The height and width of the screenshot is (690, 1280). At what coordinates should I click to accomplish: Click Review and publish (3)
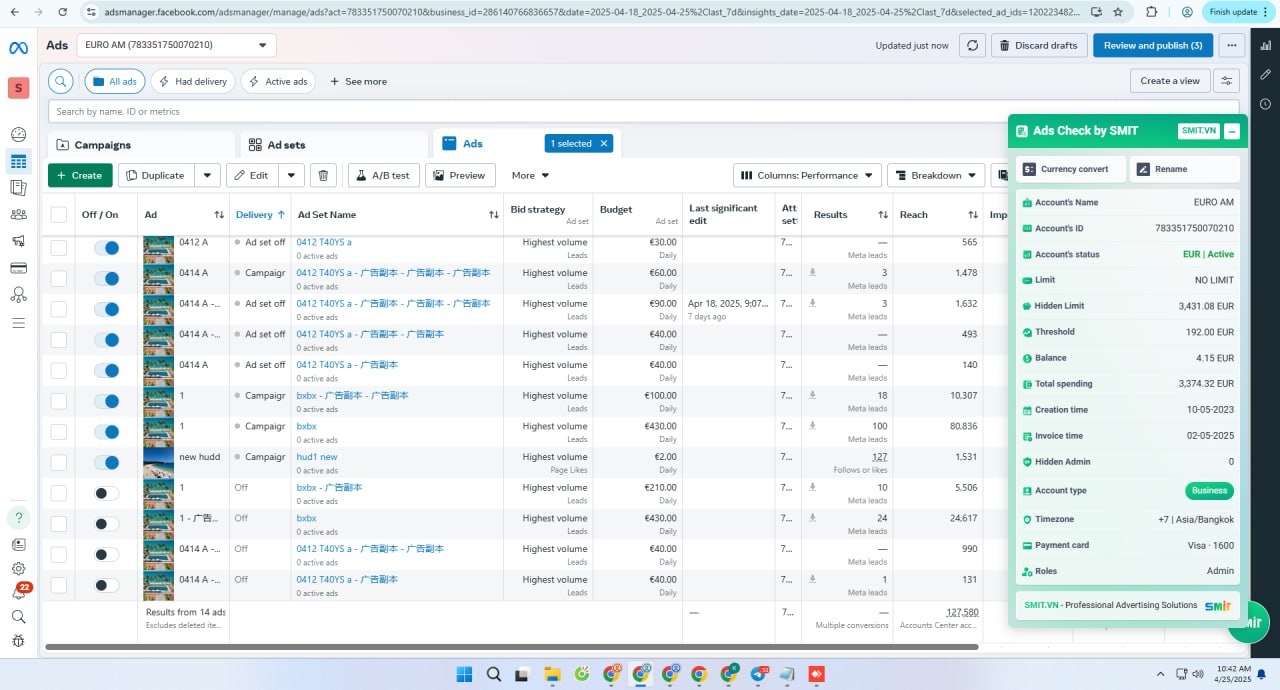pyautogui.click(x=1153, y=45)
